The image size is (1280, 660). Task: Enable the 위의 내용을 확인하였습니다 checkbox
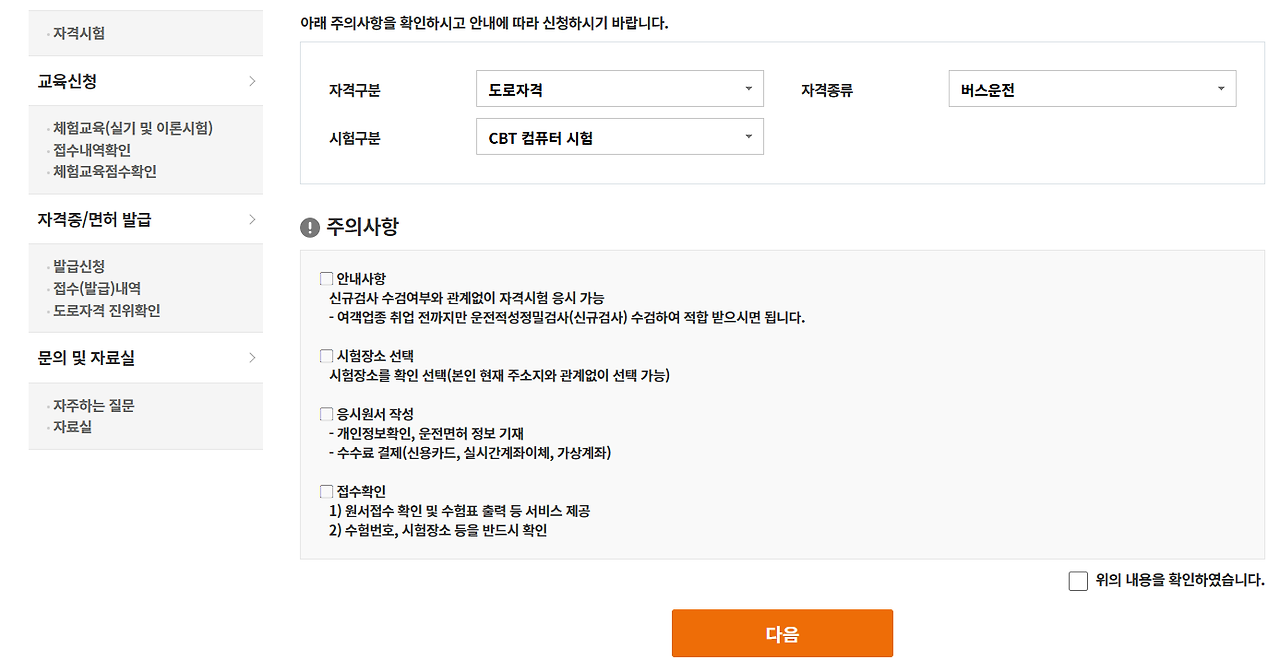click(x=1077, y=580)
